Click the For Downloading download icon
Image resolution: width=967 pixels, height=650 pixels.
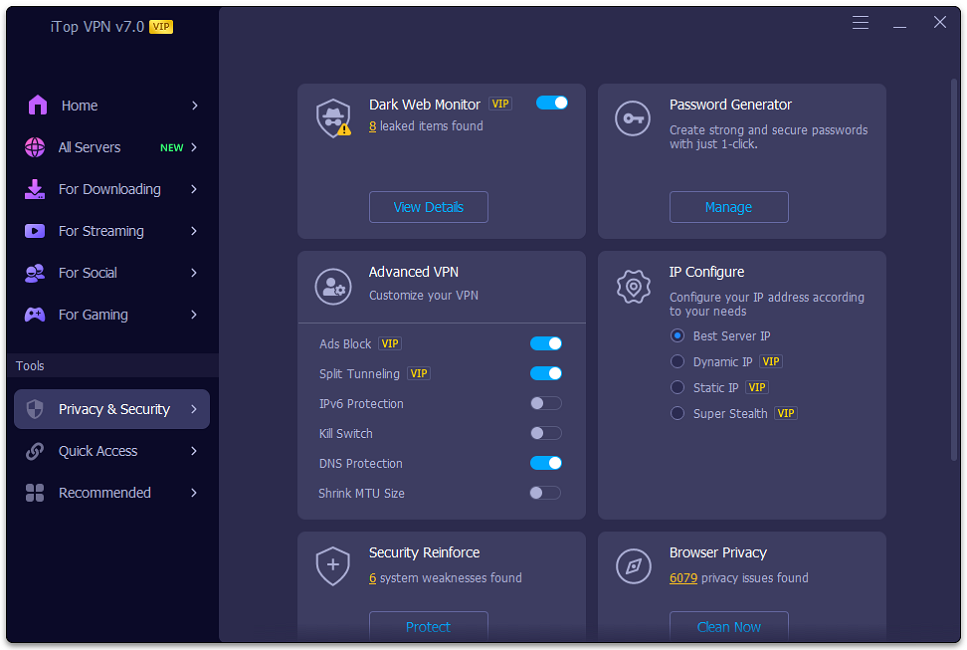(35, 189)
